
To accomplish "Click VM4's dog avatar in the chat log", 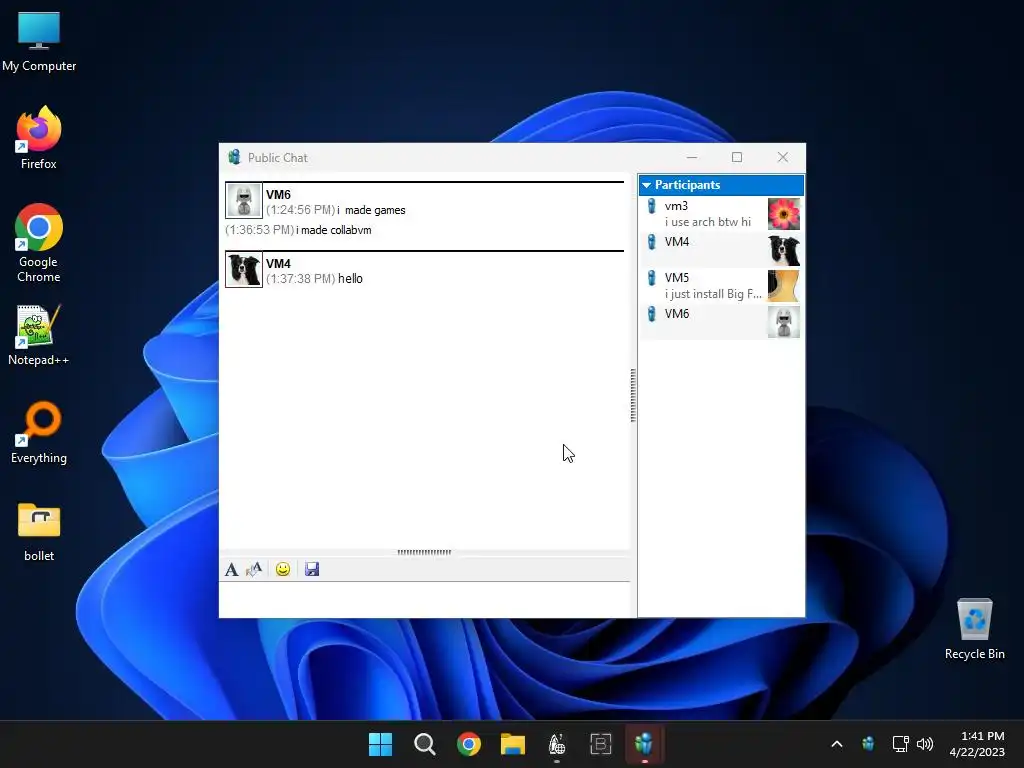I will [244, 270].
